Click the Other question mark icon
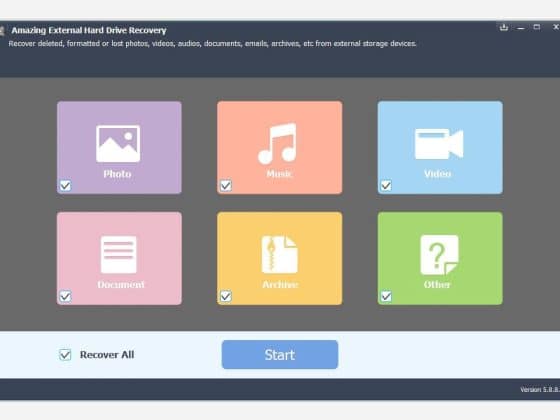The height and width of the screenshot is (420, 560). pyautogui.click(x=440, y=255)
